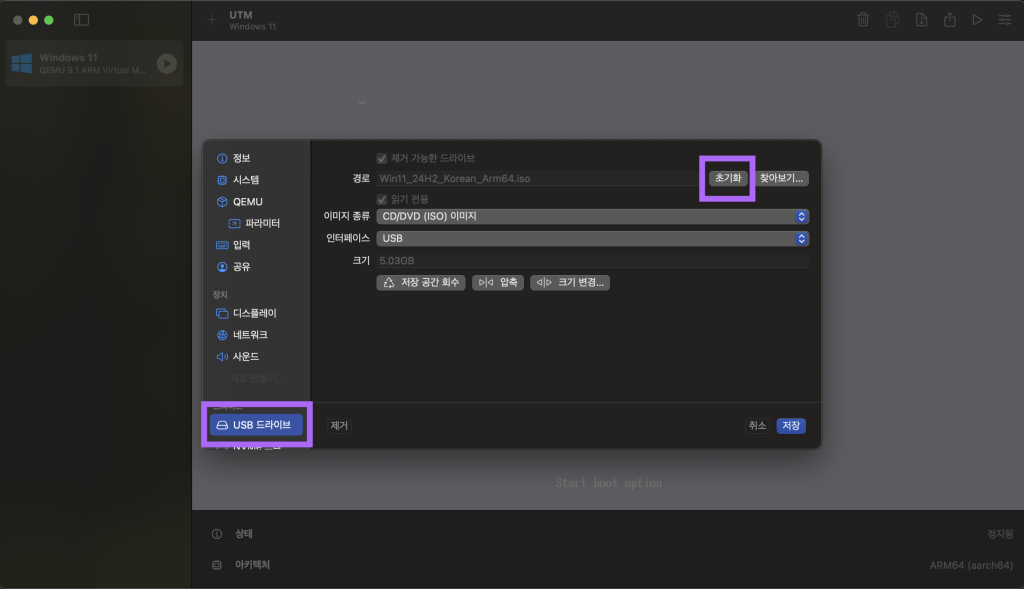Click the 아키텍처 chip icon
The height and width of the screenshot is (589, 1024).
(x=217, y=565)
